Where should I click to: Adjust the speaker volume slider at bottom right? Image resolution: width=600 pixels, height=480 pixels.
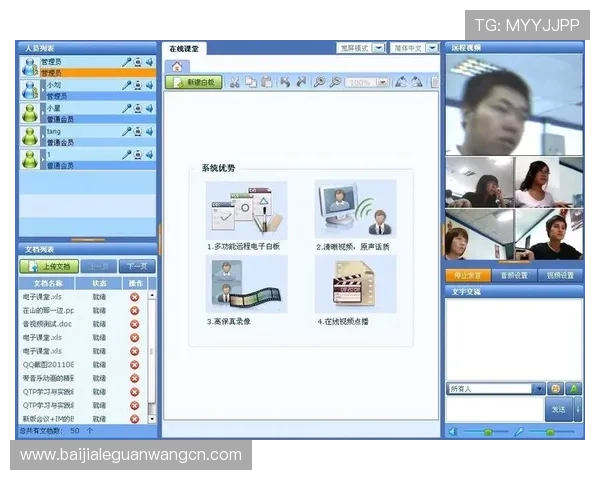point(487,432)
